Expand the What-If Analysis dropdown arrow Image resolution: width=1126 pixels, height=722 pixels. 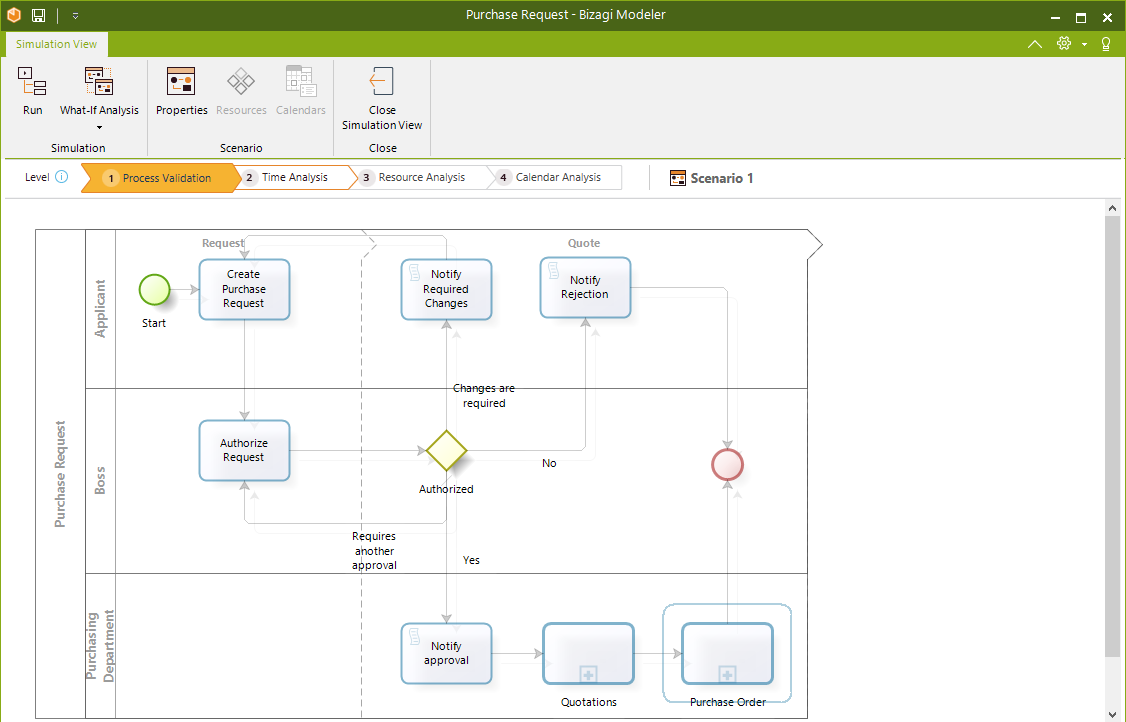pos(99,128)
